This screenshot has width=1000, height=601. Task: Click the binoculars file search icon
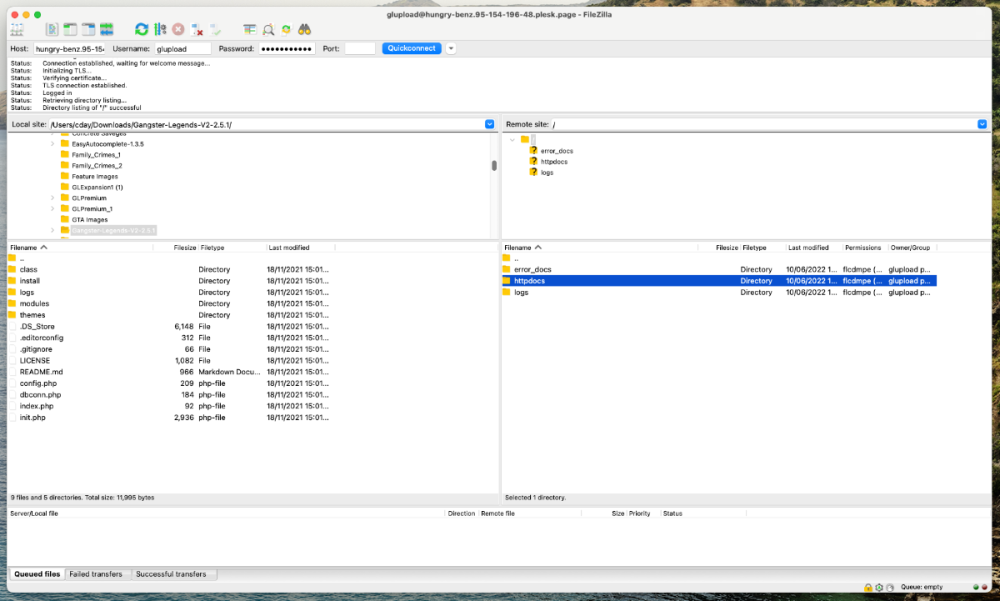click(303, 30)
